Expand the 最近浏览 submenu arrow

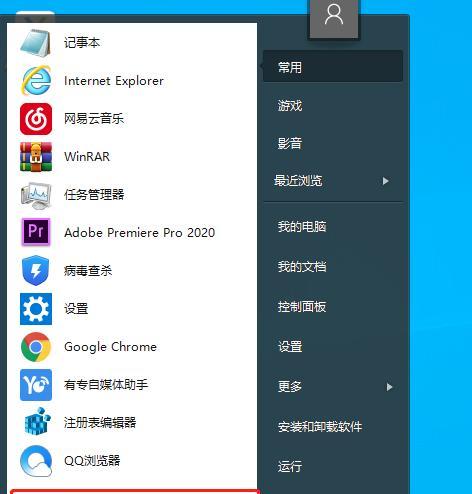386,181
